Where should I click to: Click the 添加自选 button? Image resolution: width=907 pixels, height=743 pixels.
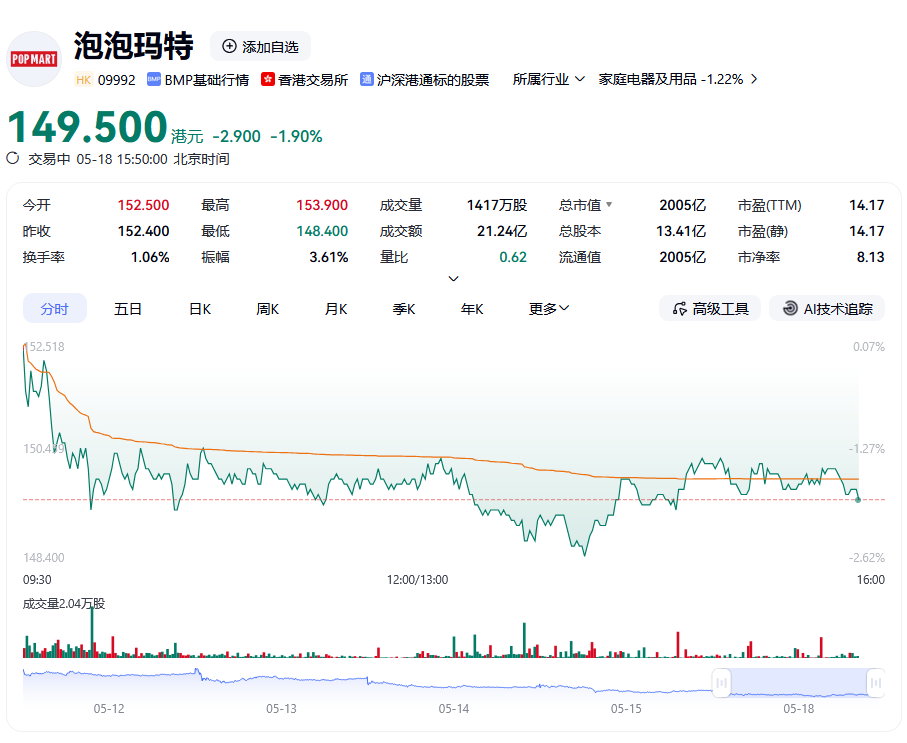tap(260, 46)
